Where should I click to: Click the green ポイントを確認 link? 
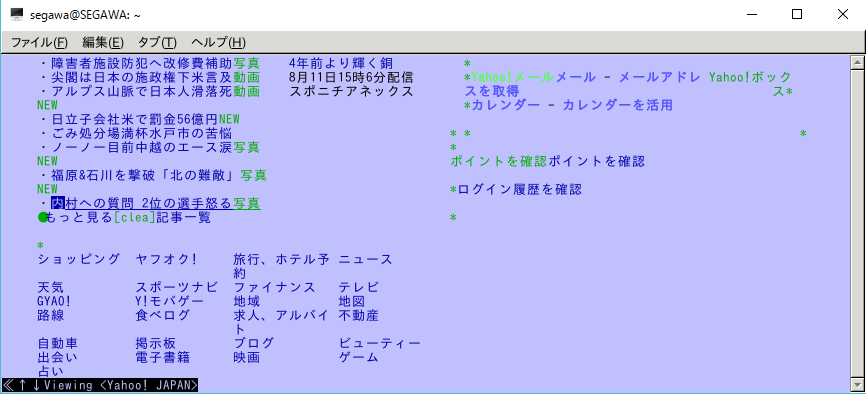(x=499, y=162)
